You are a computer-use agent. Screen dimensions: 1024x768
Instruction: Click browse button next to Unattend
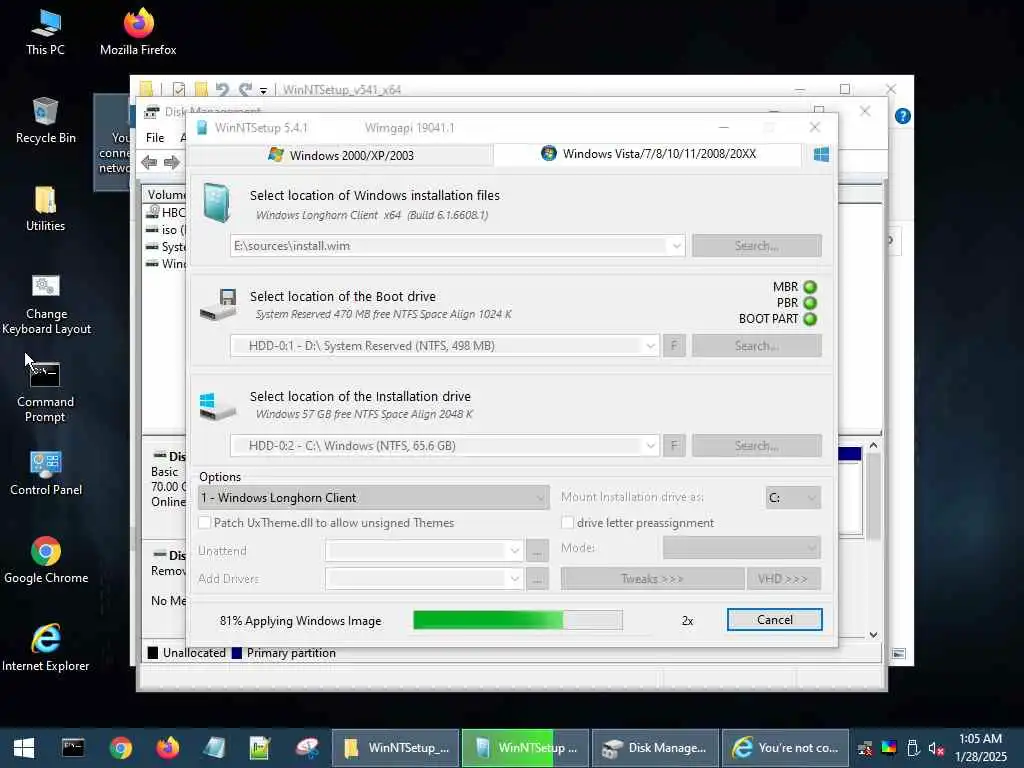coord(537,551)
